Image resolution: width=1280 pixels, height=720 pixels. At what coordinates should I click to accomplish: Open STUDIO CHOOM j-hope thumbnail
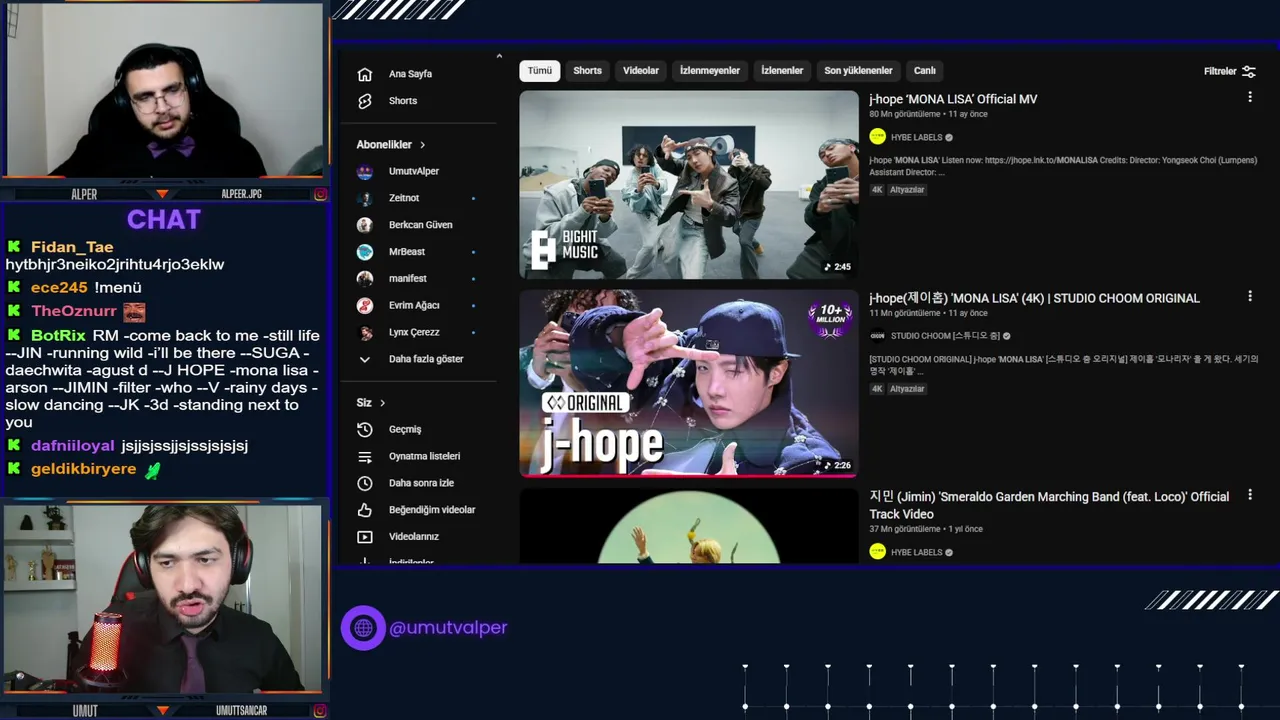[689, 383]
